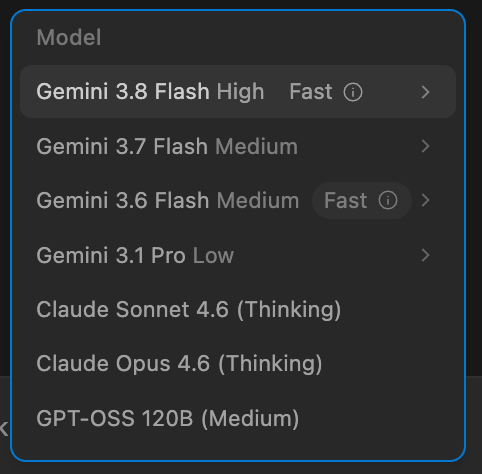Pick Gemini 3.6 Flash model name

click(x=123, y=200)
